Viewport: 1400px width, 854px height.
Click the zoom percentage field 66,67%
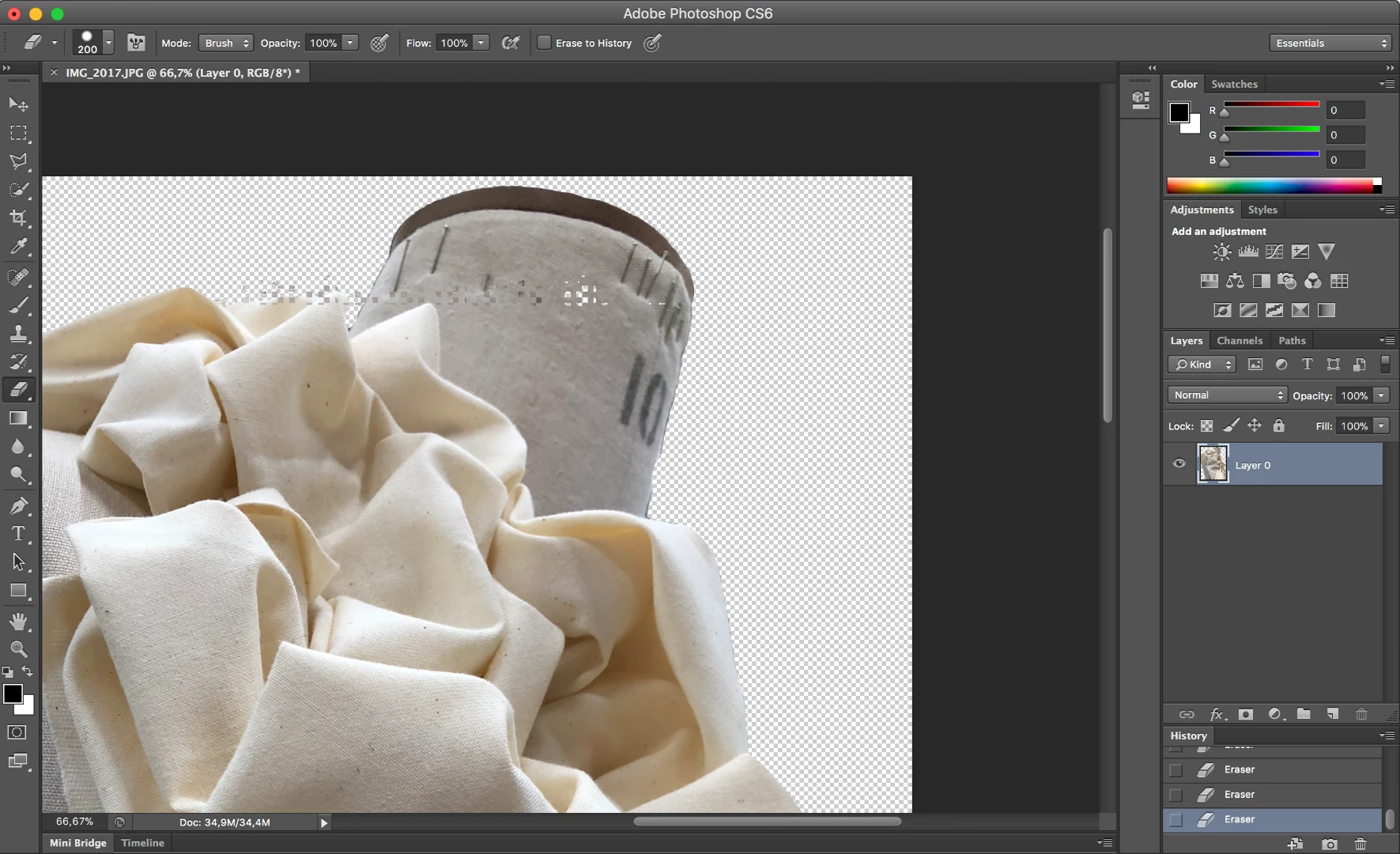click(74, 822)
